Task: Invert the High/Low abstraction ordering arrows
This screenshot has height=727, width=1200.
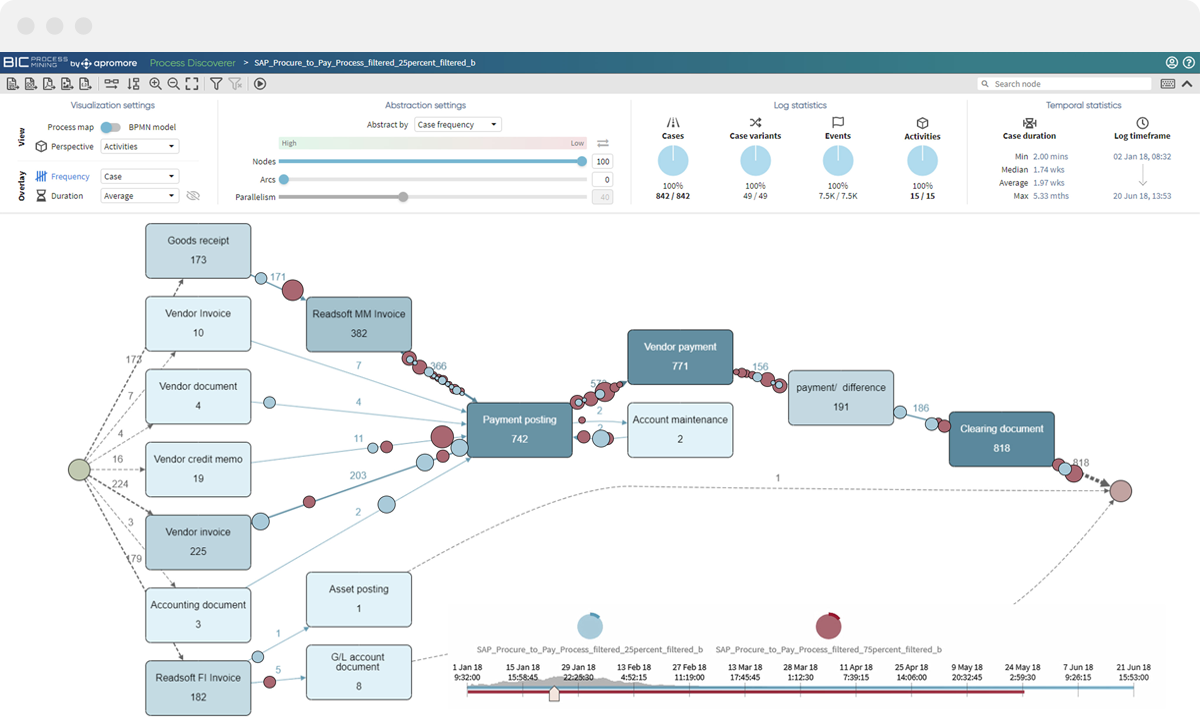Action: (x=603, y=144)
